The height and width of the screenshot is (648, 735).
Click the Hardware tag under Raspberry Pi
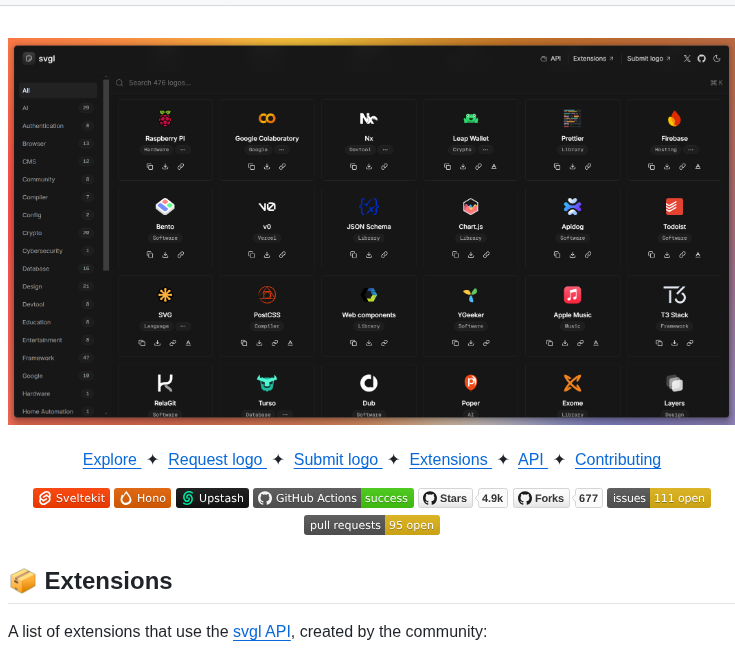tap(156, 150)
